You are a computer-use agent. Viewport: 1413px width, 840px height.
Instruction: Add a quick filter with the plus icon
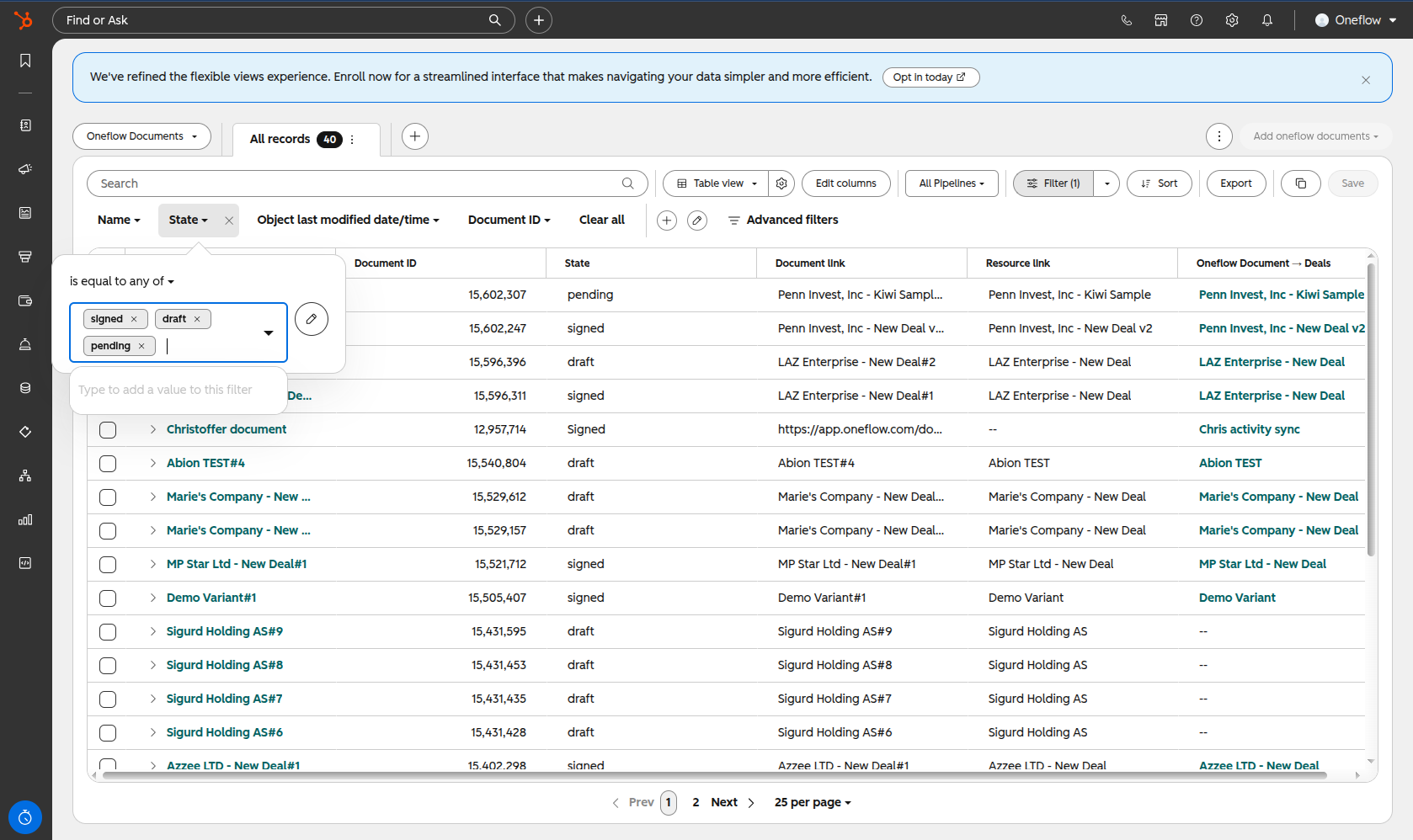[667, 221]
